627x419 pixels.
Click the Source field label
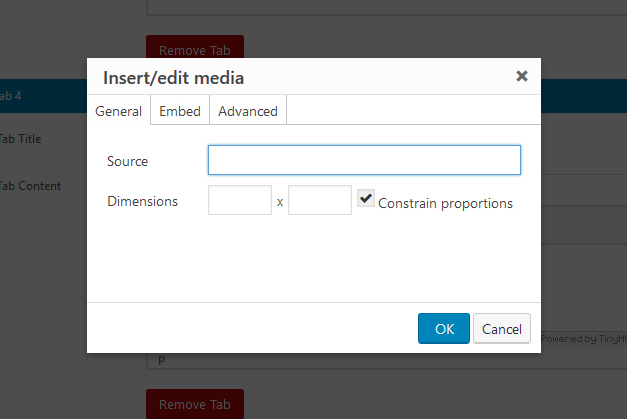[127, 161]
